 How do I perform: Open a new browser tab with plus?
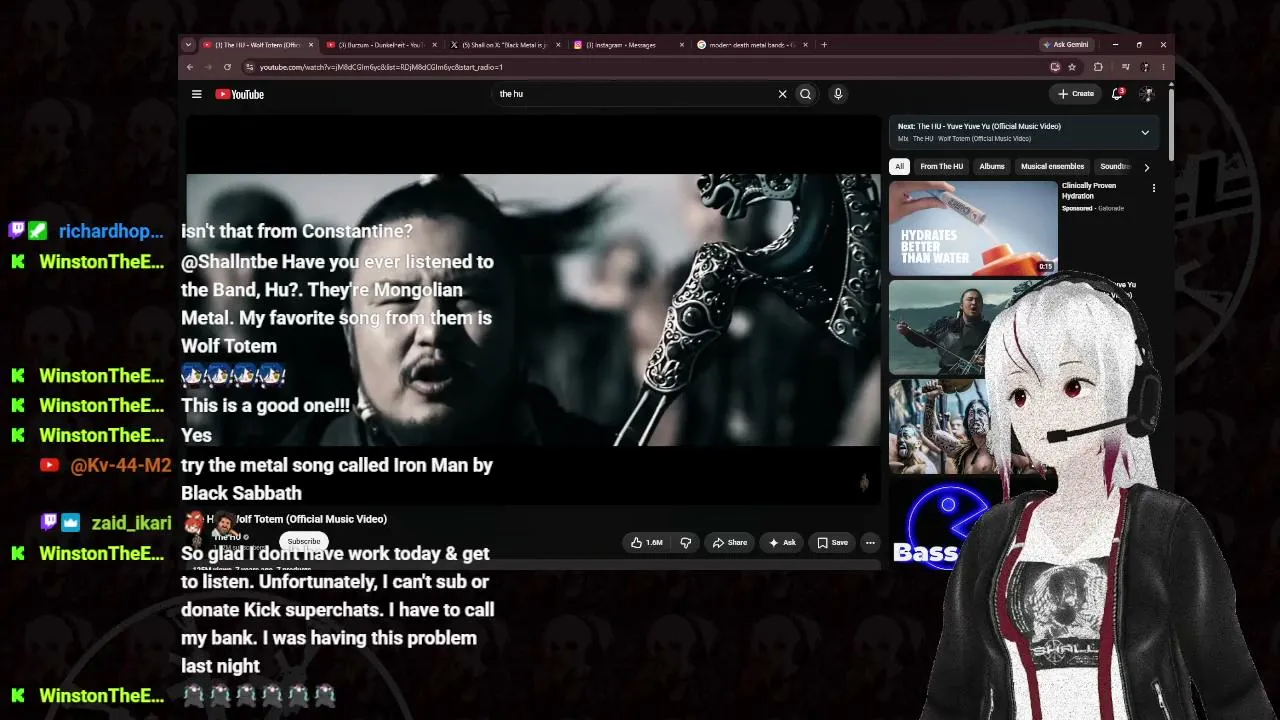[824, 45]
